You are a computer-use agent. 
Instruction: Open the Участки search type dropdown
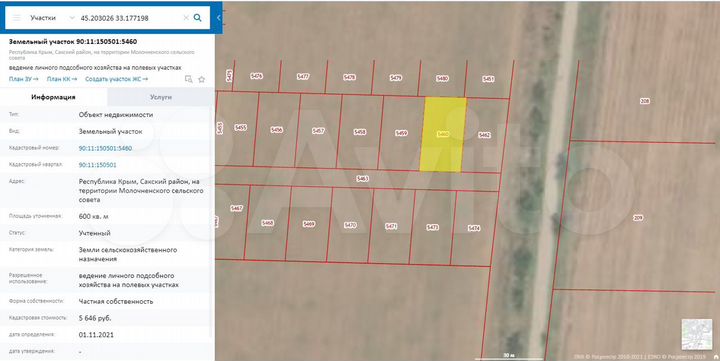pyautogui.click(x=52, y=18)
